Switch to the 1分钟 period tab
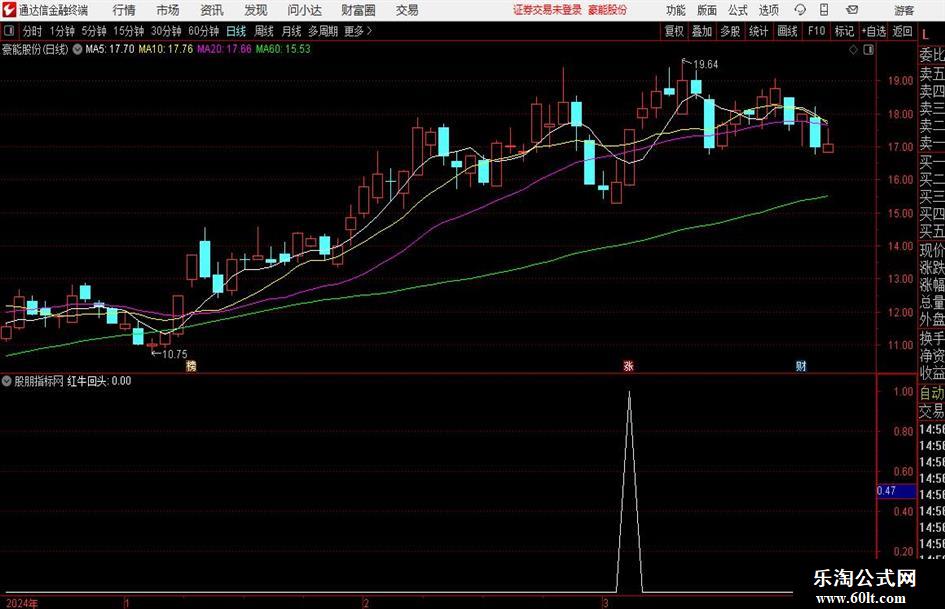 click(62, 31)
